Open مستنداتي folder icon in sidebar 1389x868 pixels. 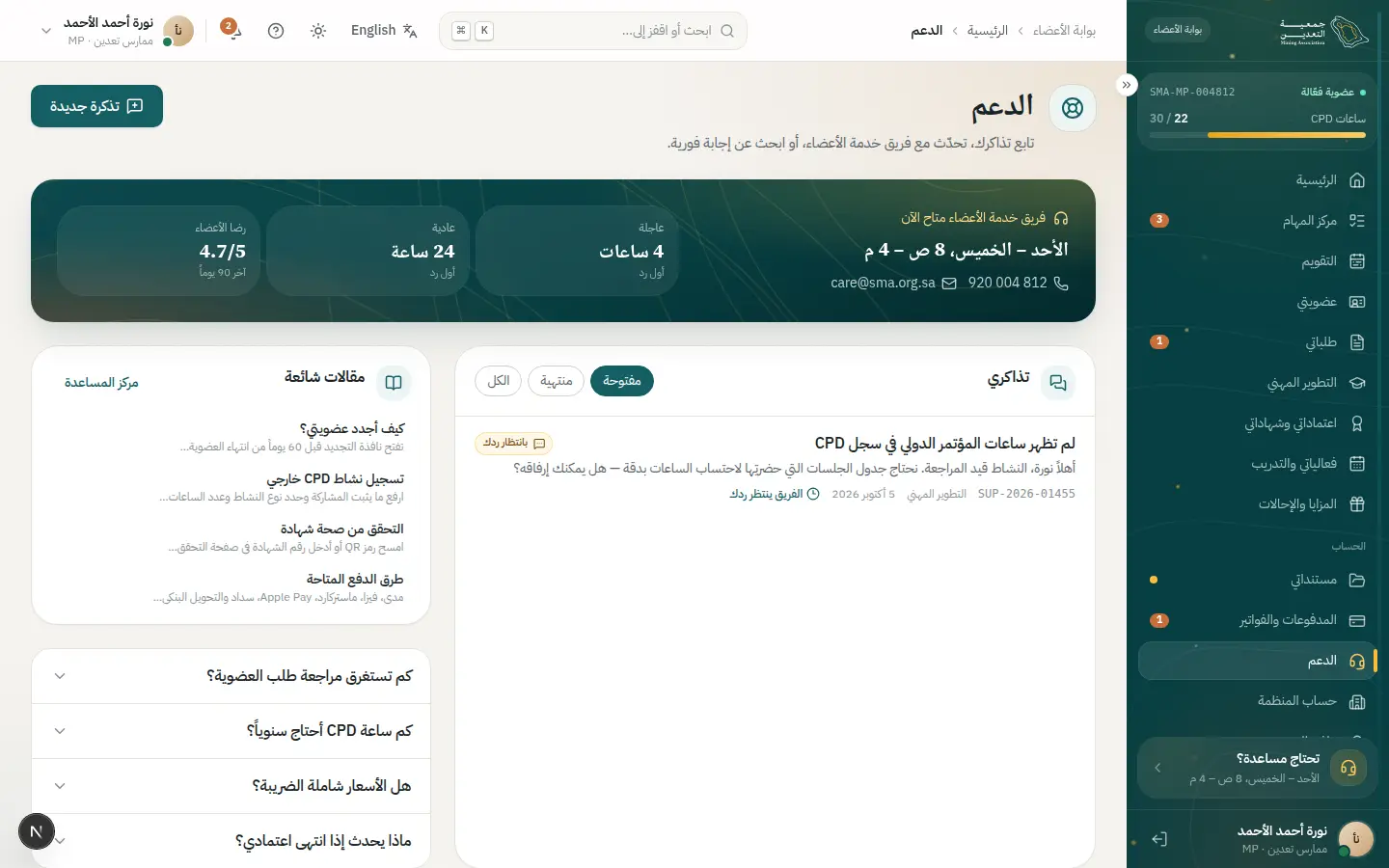[1357, 580]
